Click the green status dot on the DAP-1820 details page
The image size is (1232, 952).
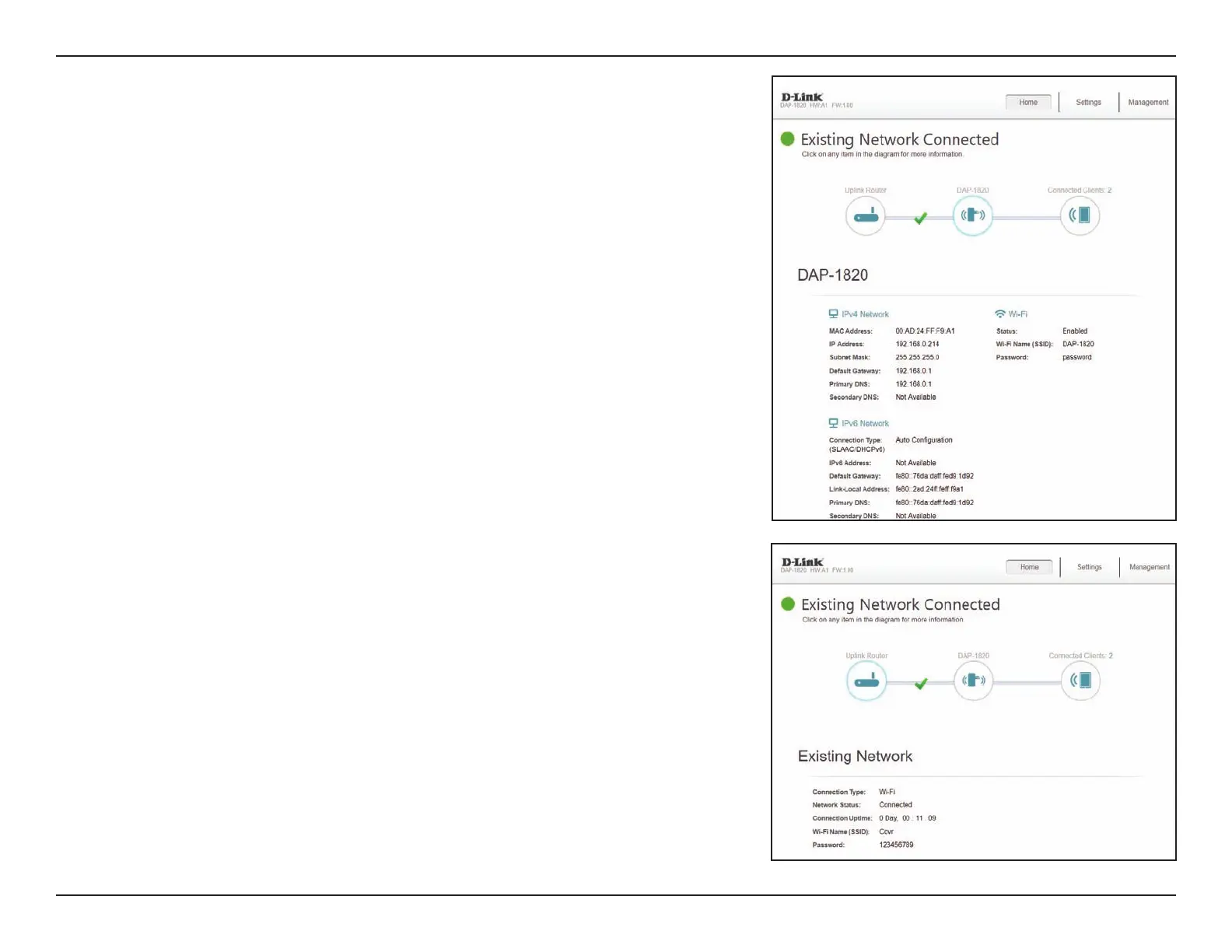[x=787, y=139]
